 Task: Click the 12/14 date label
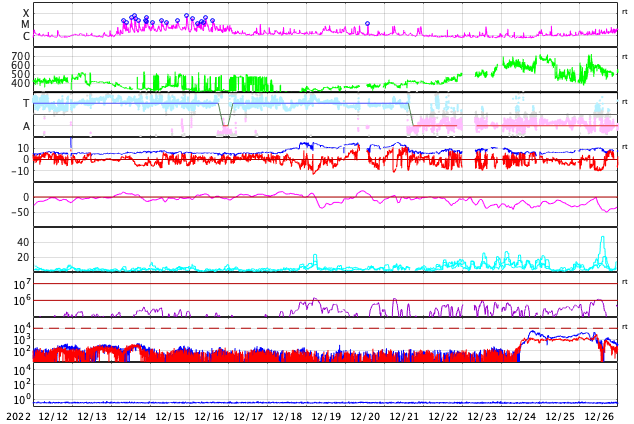coord(131,417)
